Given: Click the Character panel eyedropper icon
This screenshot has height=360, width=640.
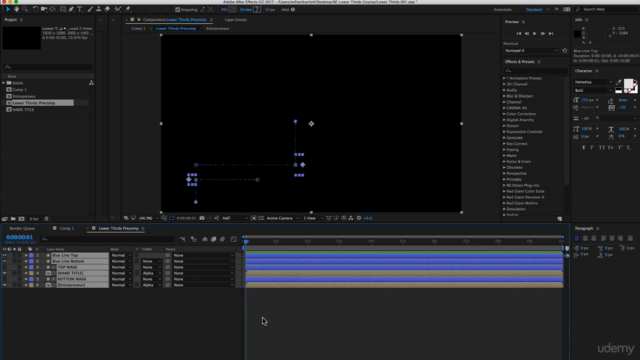Looking at the screenshot, I should [619, 82].
